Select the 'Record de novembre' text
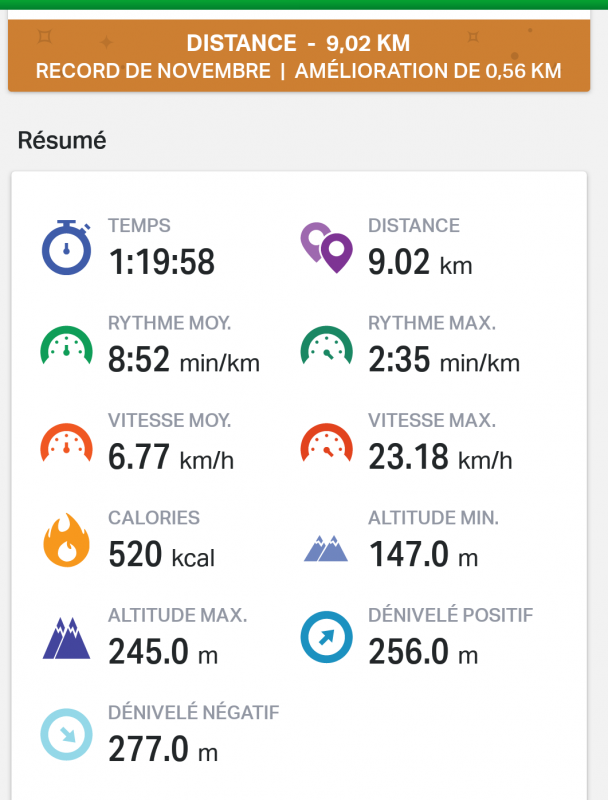The image size is (608, 800). point(153,71)
